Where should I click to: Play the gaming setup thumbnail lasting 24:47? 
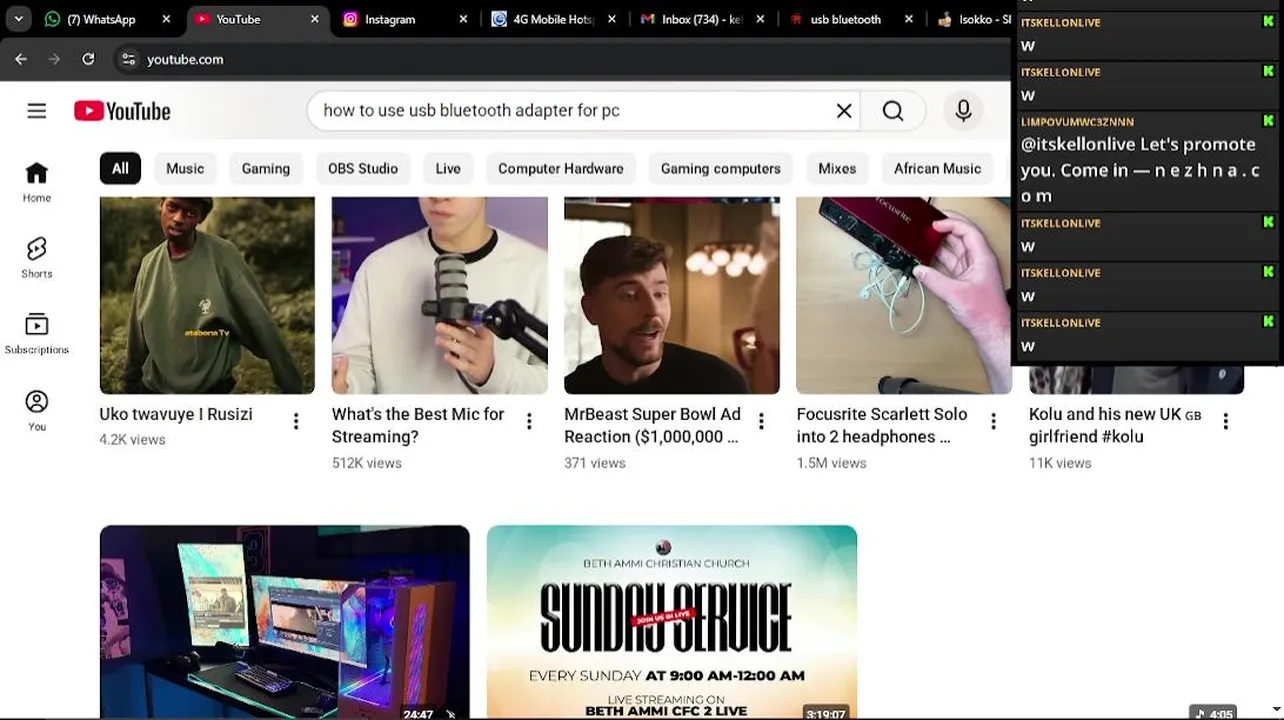click(285, 622)
